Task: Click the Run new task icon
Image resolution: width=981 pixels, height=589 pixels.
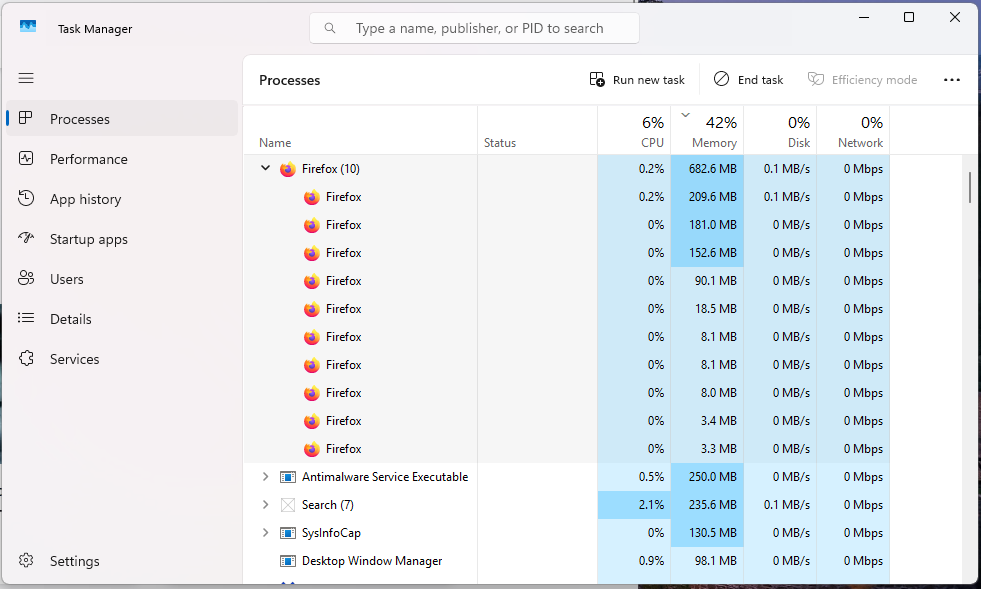Action: coord(597,79)
